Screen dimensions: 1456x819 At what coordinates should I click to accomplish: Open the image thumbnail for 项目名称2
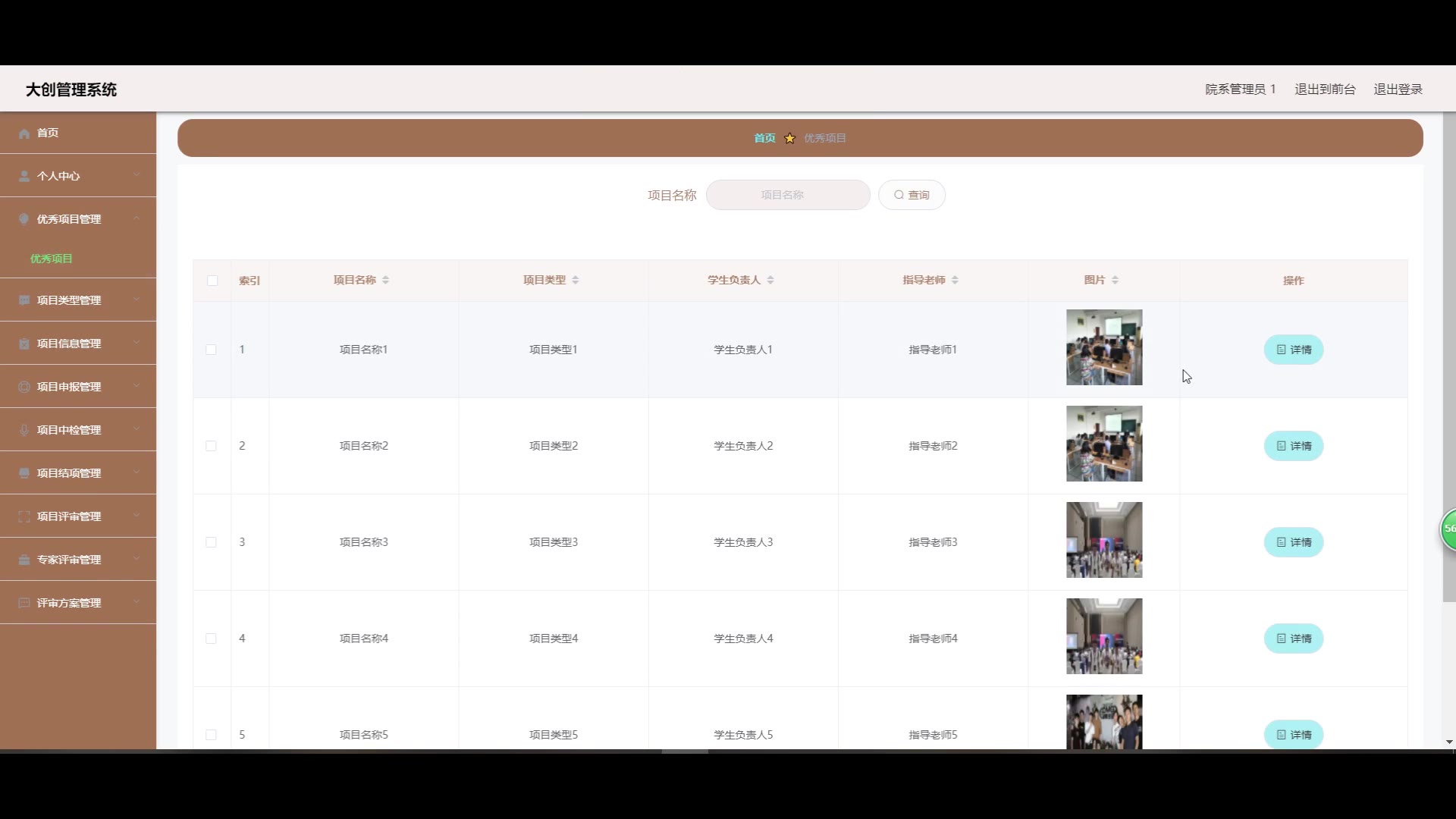(x=1104, y=444)
